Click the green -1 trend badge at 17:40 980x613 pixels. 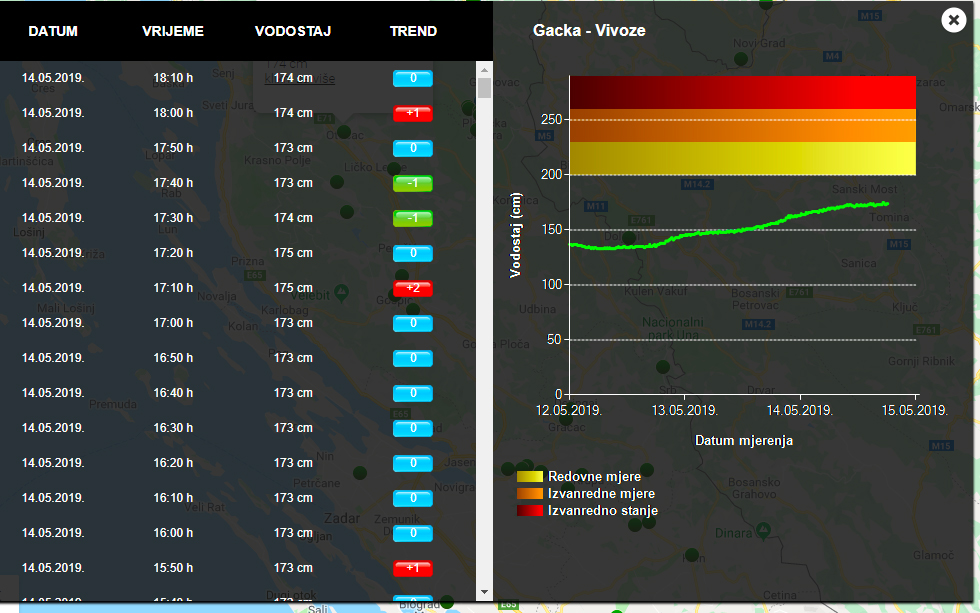pos(413,183)
